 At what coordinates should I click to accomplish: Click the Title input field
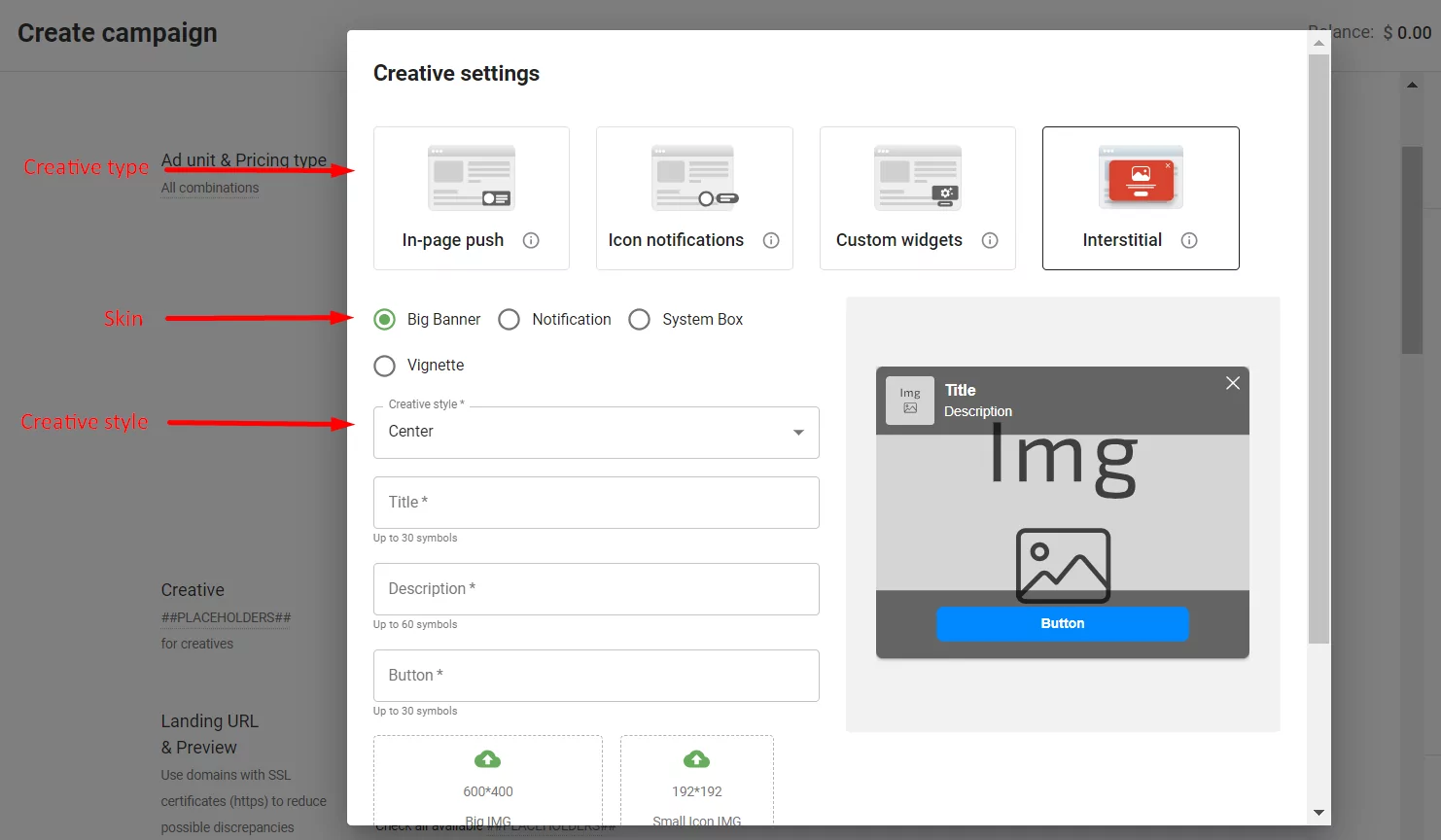596,503
